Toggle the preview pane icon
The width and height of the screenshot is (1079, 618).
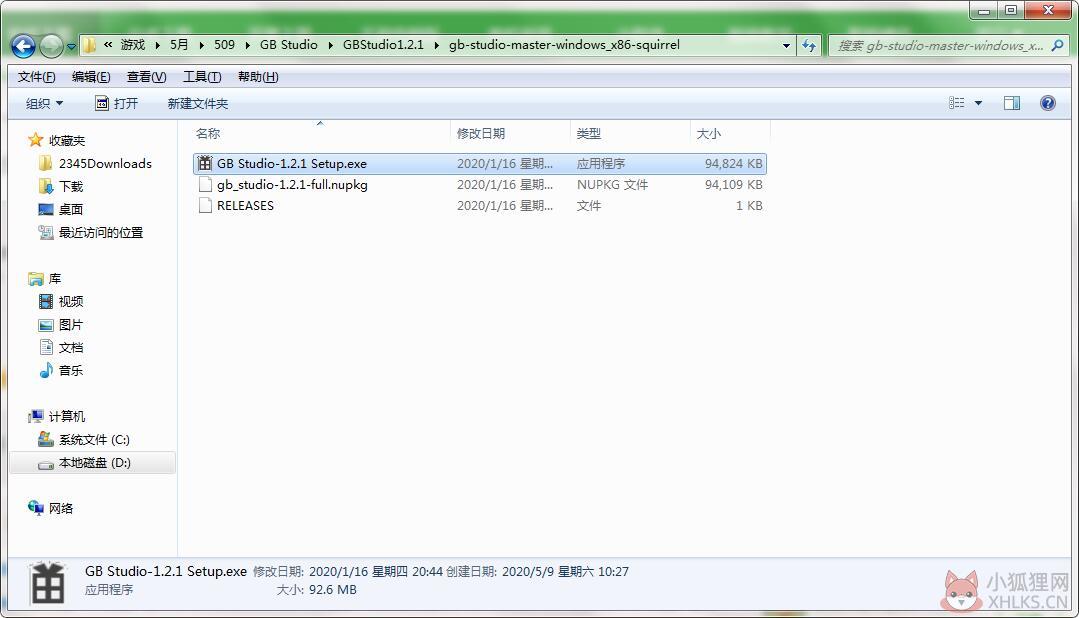(1012, 103)
